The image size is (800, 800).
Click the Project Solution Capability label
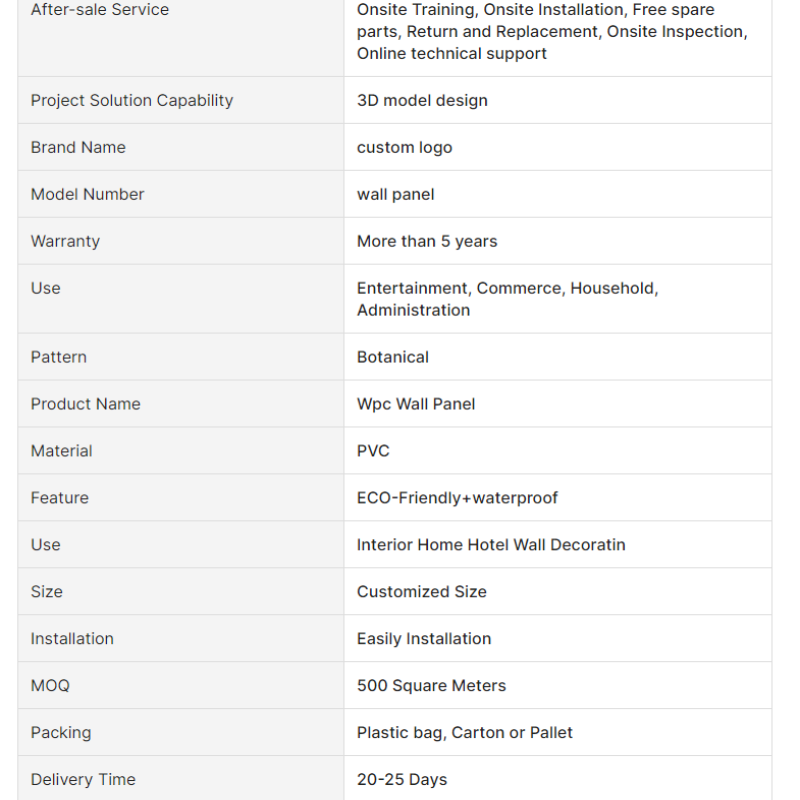[132, 101]
